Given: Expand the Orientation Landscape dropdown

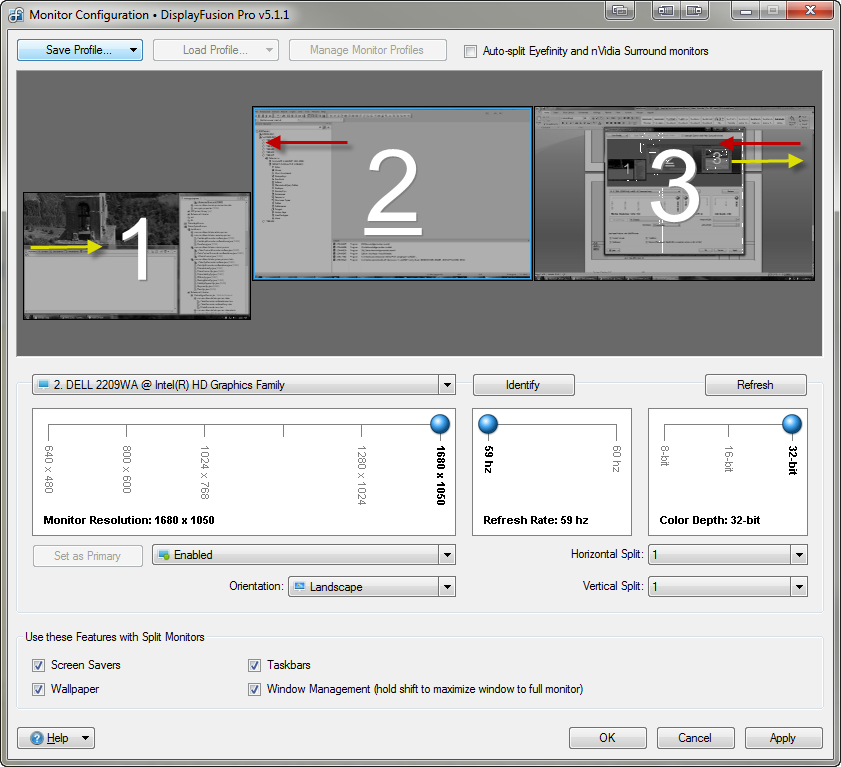Looking at the screenshot, I should (372, 587).
